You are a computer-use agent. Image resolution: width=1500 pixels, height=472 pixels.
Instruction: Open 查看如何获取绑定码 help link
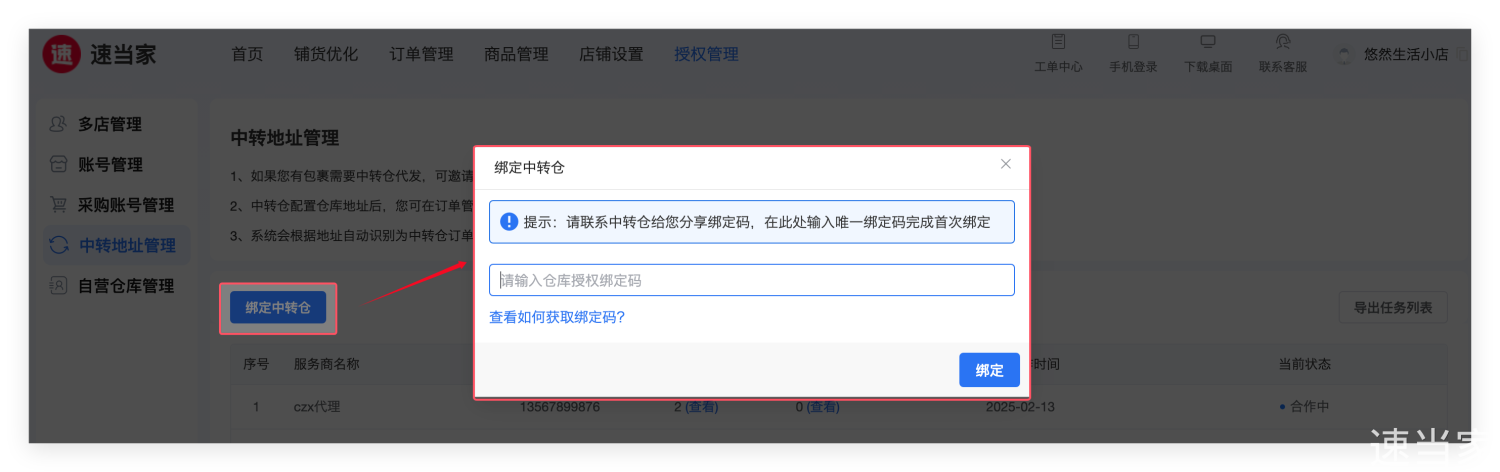coord(557,317)
